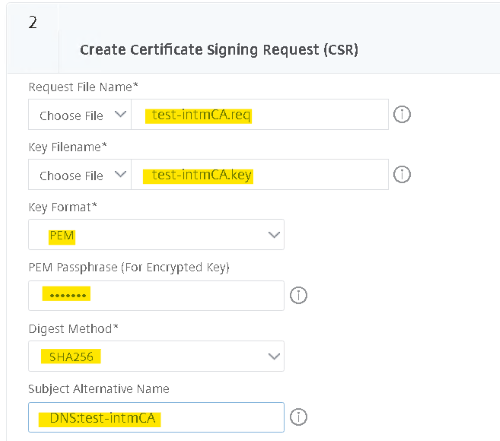
Task: Click info icon next to PEM Passphrase
Action: [x=298, y=295]
